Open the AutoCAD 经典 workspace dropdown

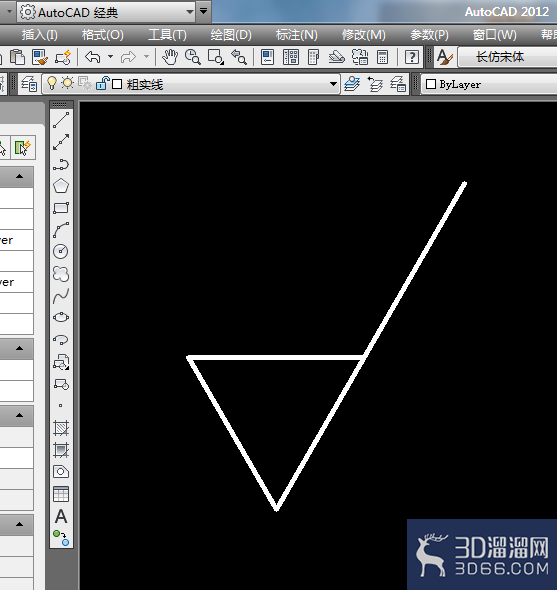tap(190, 12)
